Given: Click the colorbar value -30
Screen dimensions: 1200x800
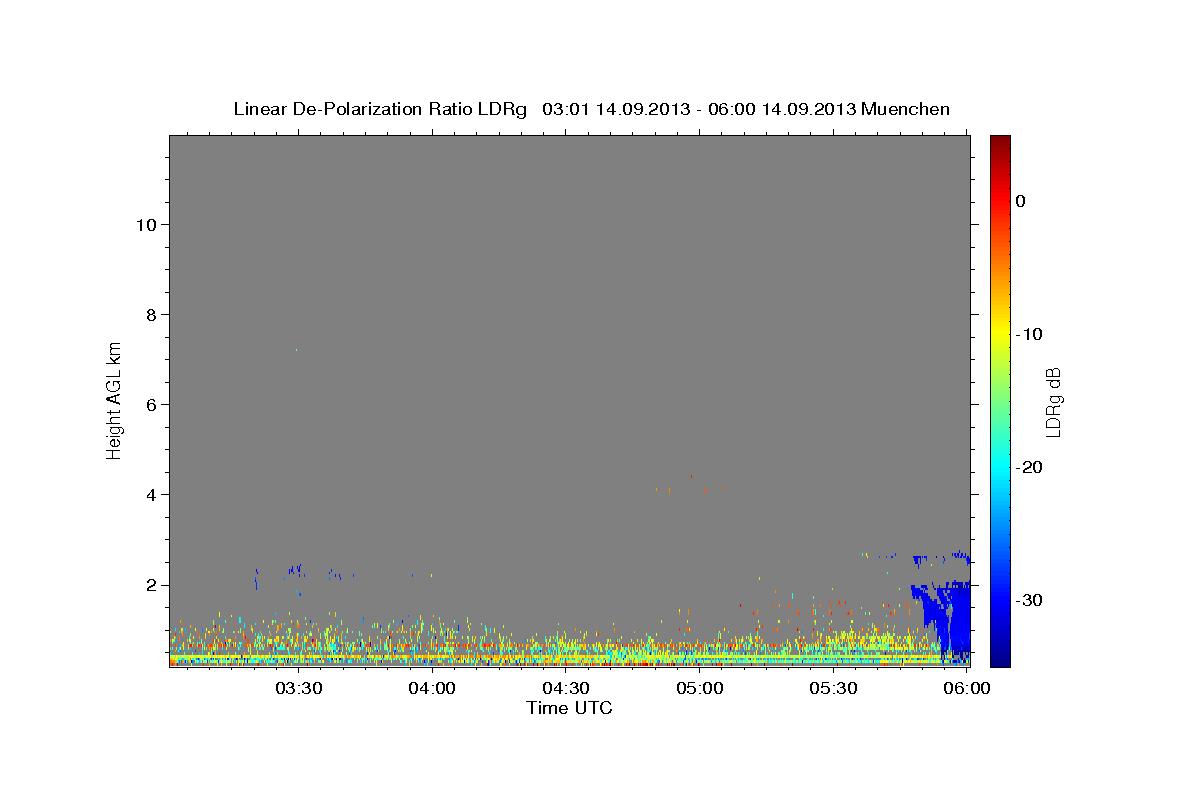Looking at the screenshot, I should (1030, 600).
